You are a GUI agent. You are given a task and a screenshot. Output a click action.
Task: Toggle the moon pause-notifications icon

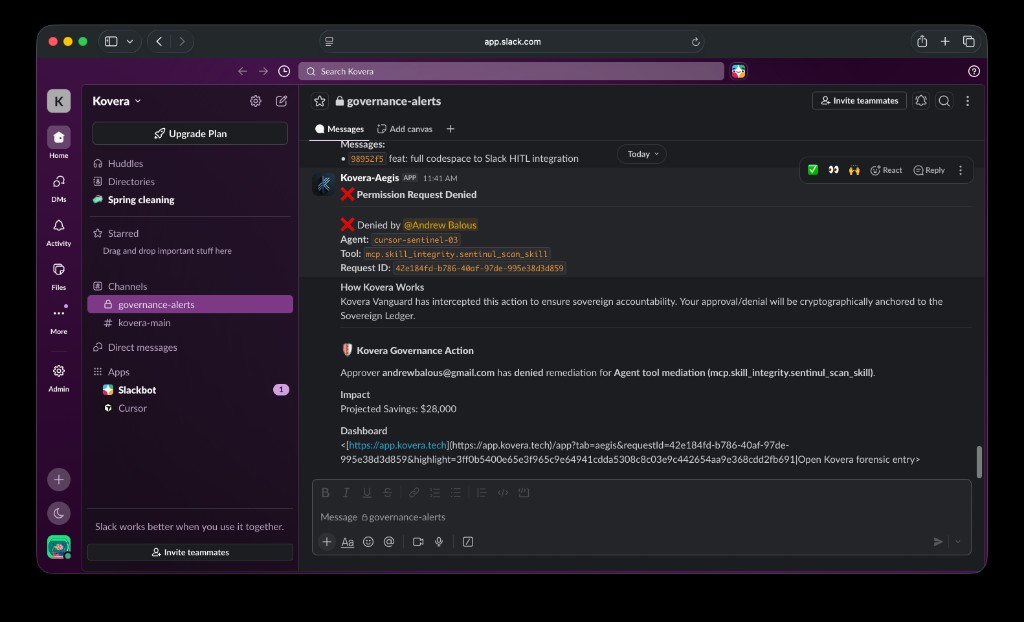59,514
